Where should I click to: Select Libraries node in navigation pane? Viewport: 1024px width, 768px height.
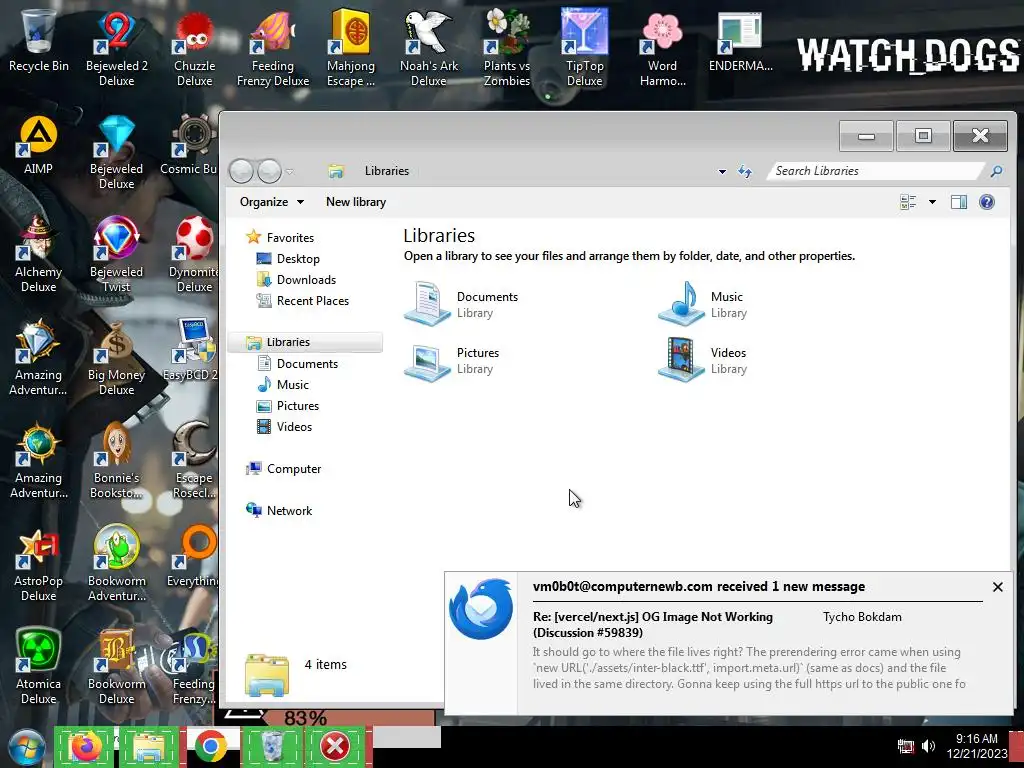click(305, 342)
